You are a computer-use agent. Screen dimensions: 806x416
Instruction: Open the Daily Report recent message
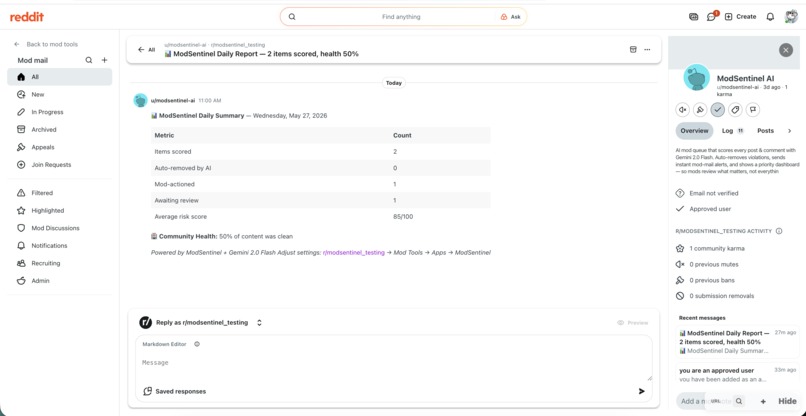point(737,342)
